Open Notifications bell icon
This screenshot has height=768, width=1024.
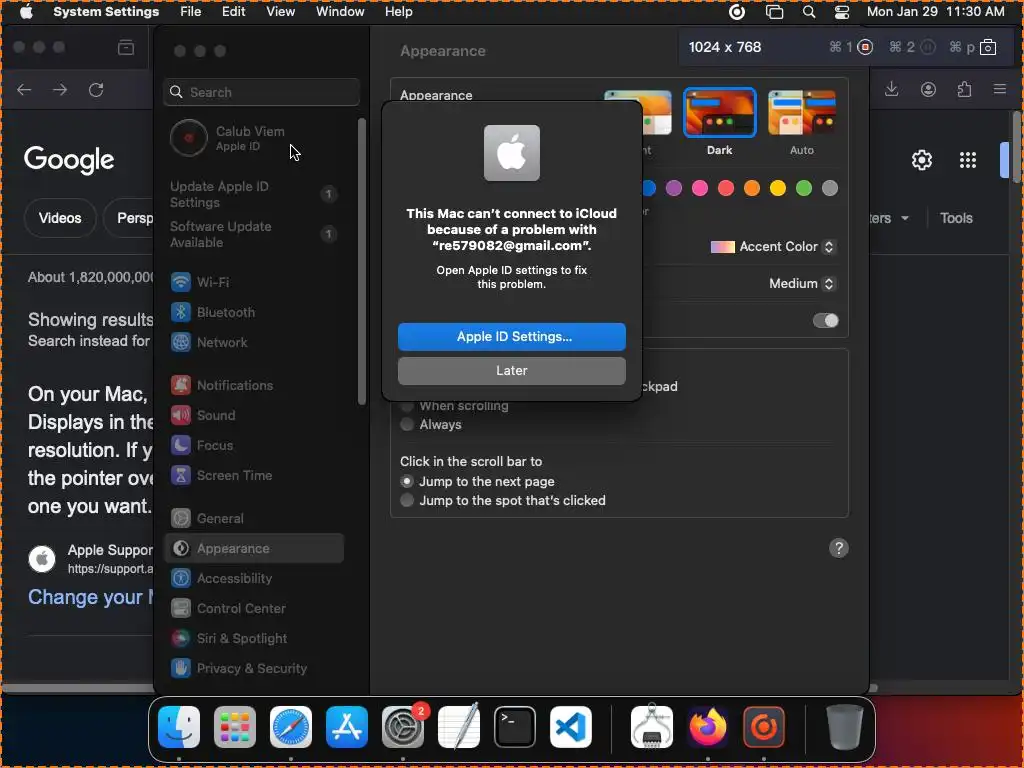(181, 385)
